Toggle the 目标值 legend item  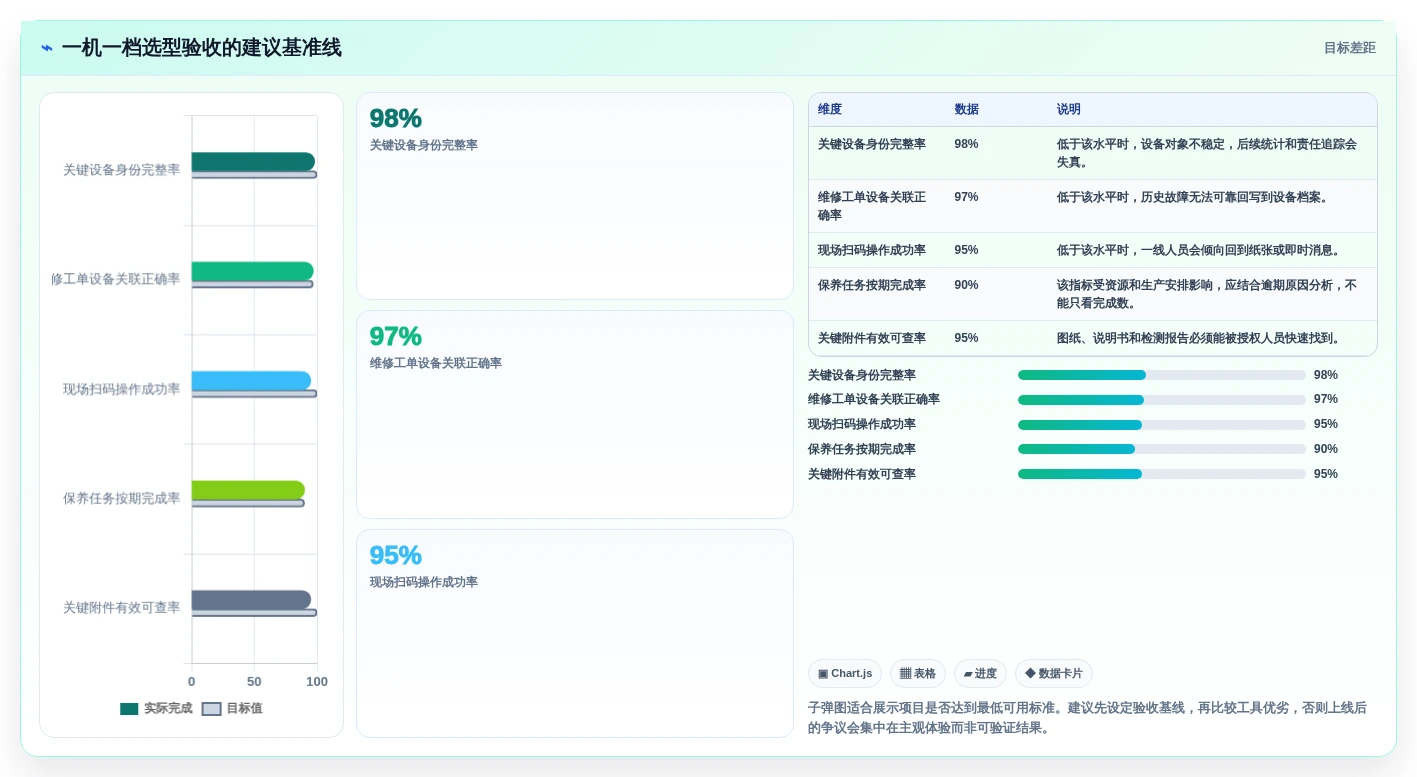coord(232,708)
